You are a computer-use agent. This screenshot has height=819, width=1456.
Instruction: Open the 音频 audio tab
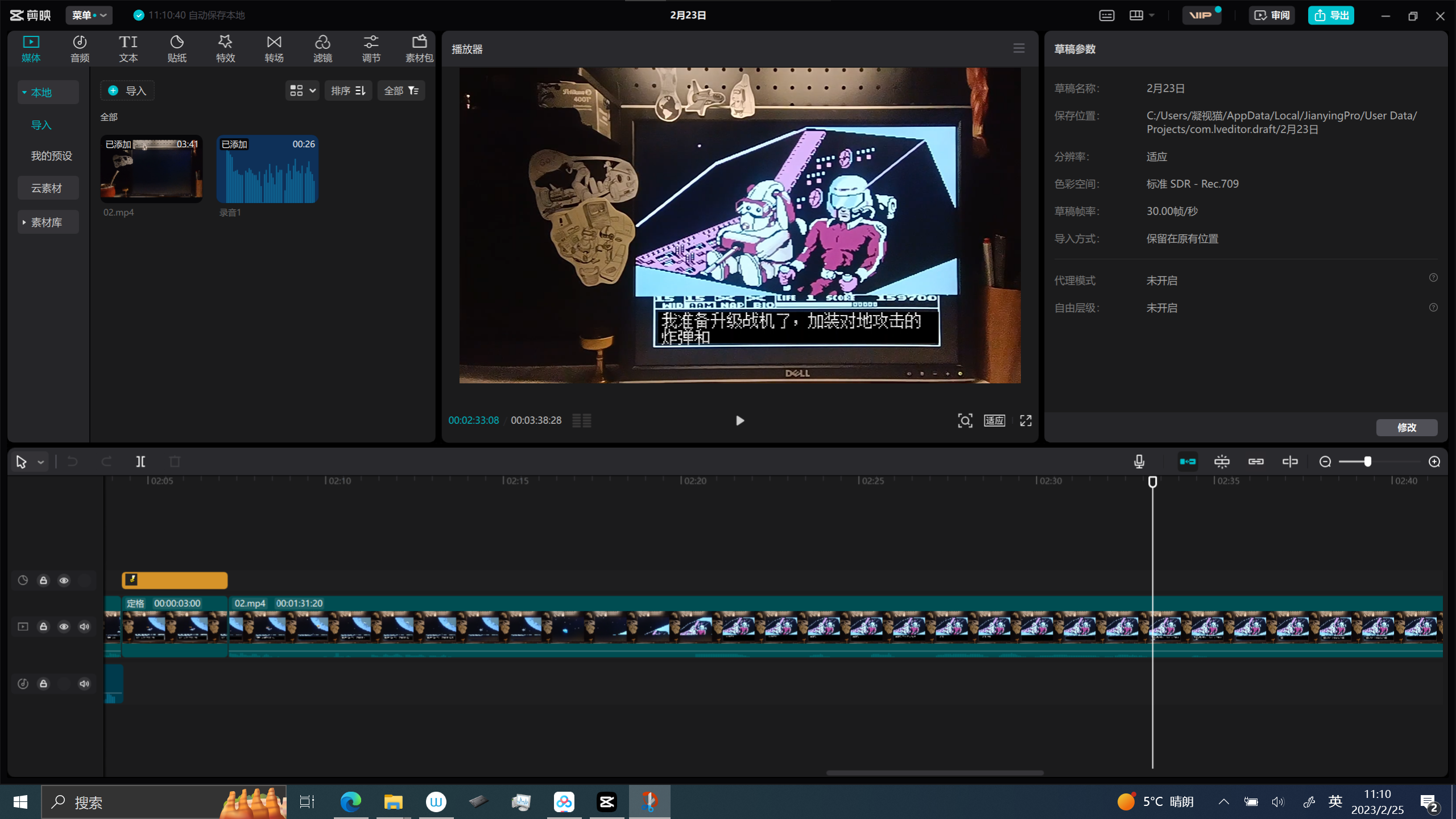point(80,49)
